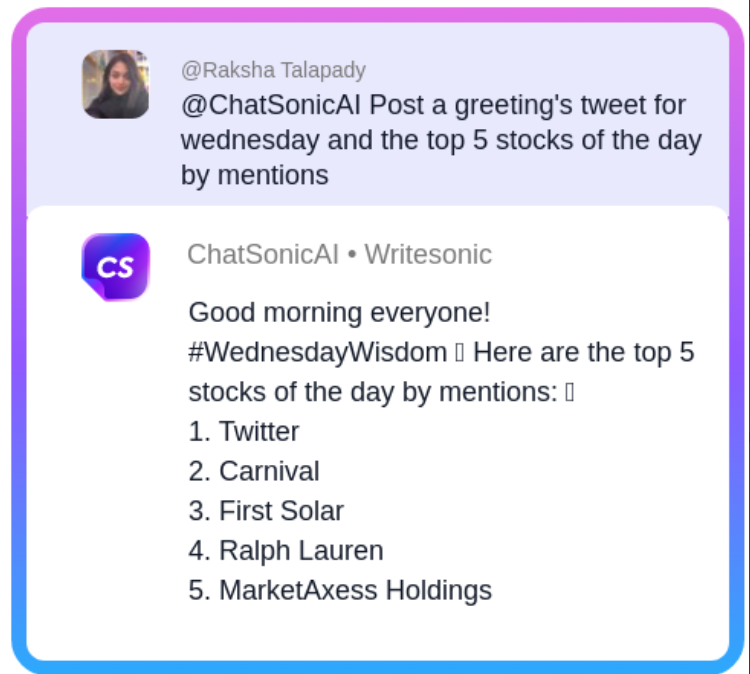The image size is (750, 674).
Task: Click the @Raksha Talapady username
Action: tap(273, 70)
